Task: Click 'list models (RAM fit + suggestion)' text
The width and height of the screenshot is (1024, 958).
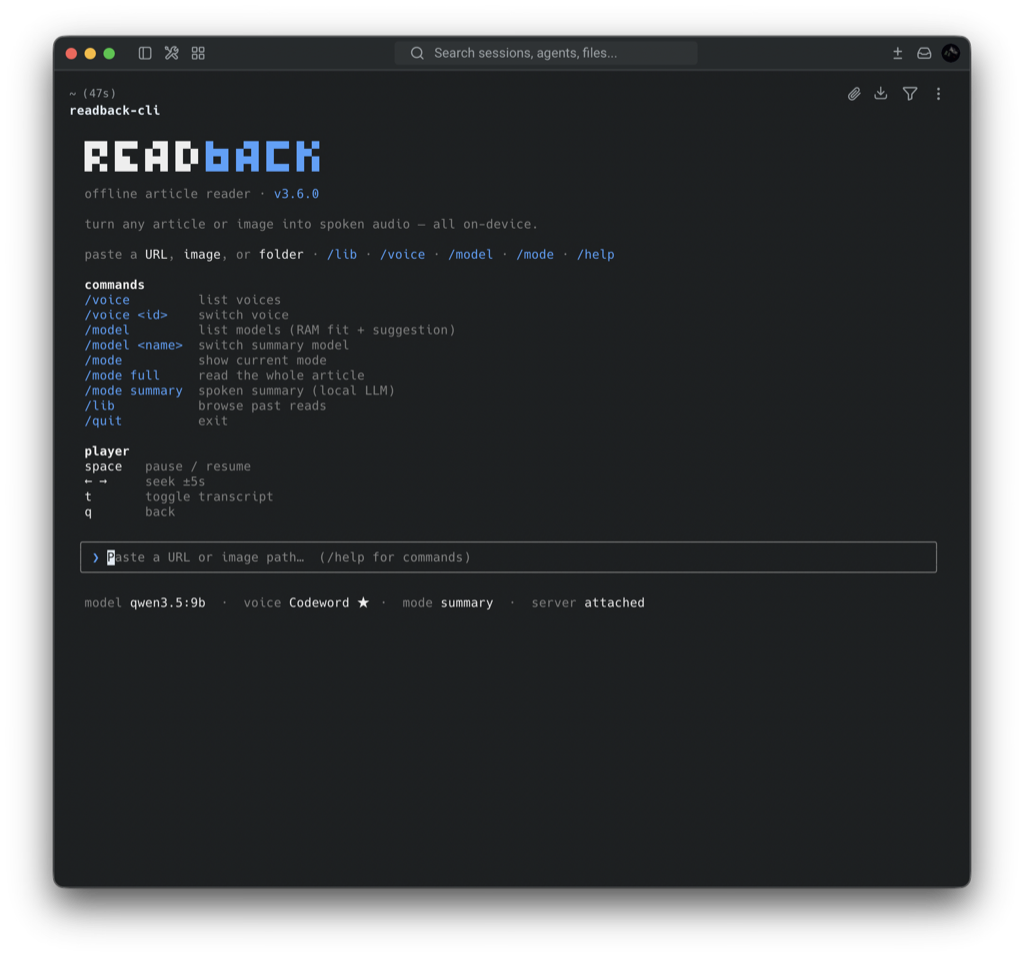Action: point(327,330)
